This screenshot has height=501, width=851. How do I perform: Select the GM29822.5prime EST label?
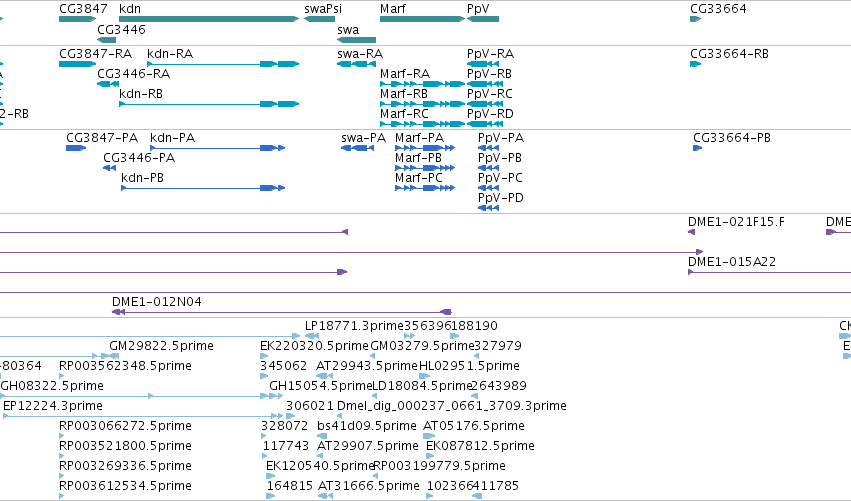[161, 346]
